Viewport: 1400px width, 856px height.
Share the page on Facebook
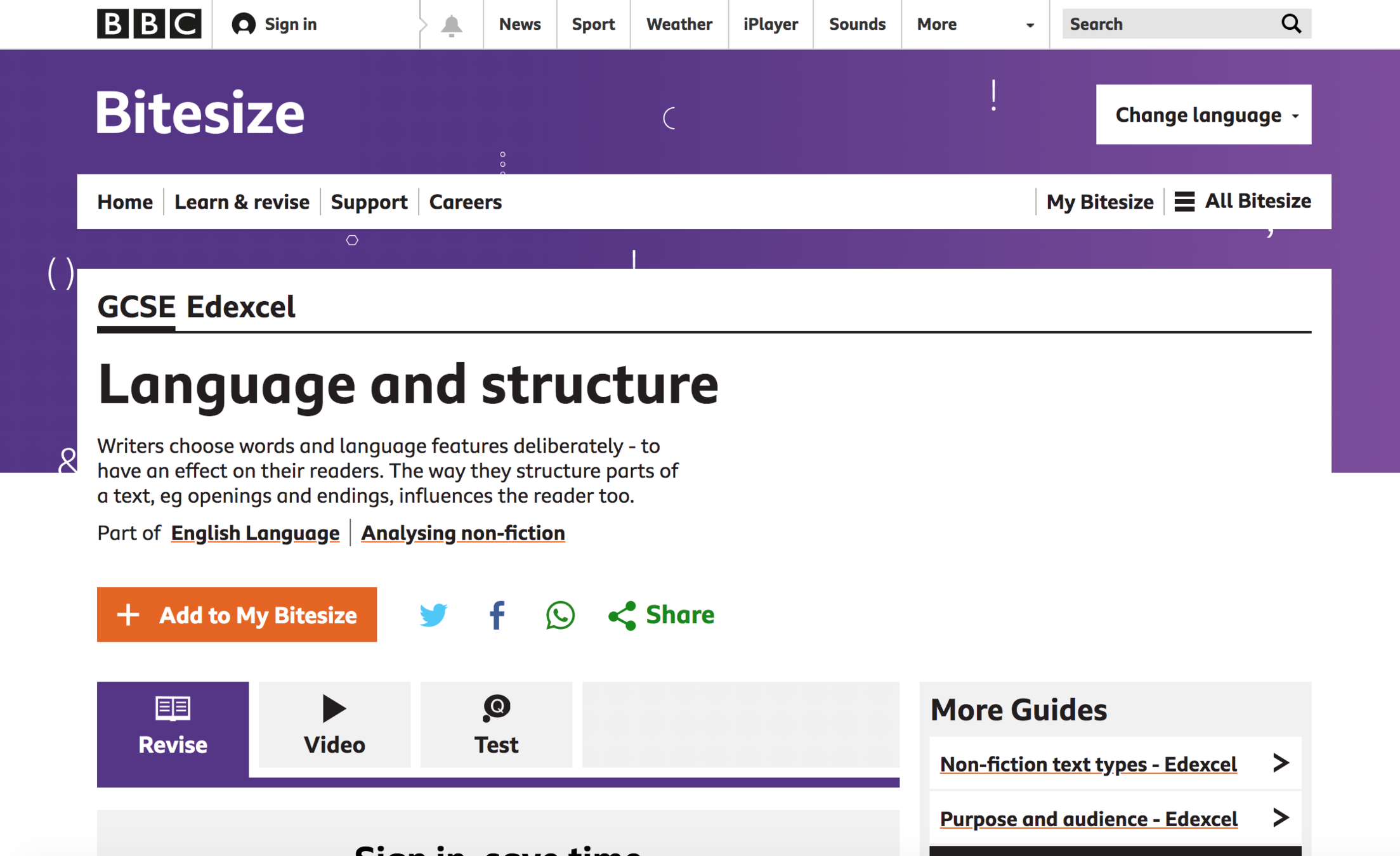pos(497,614)
